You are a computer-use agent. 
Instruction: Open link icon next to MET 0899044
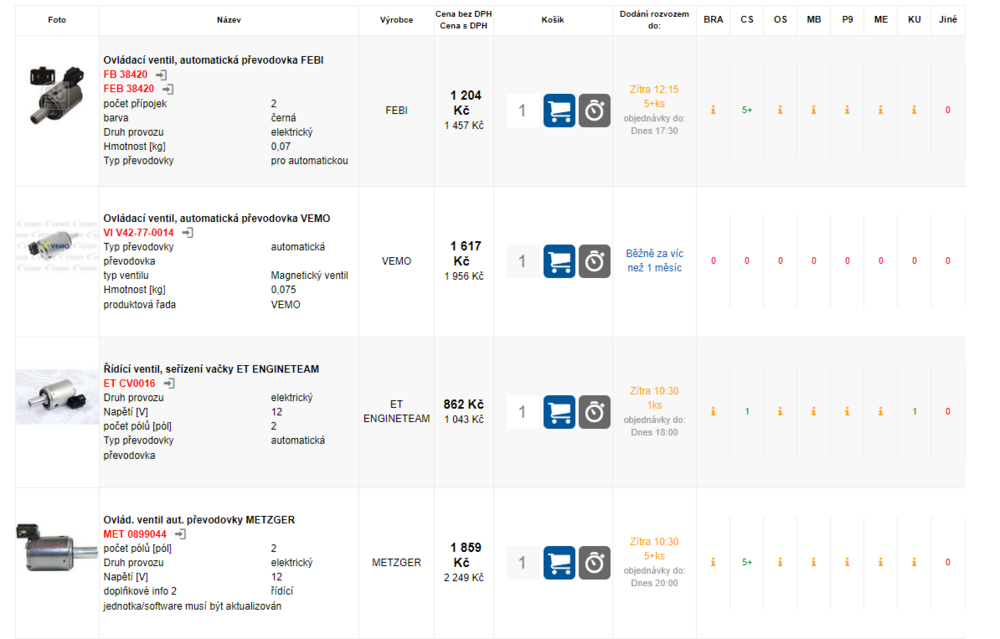180,534
